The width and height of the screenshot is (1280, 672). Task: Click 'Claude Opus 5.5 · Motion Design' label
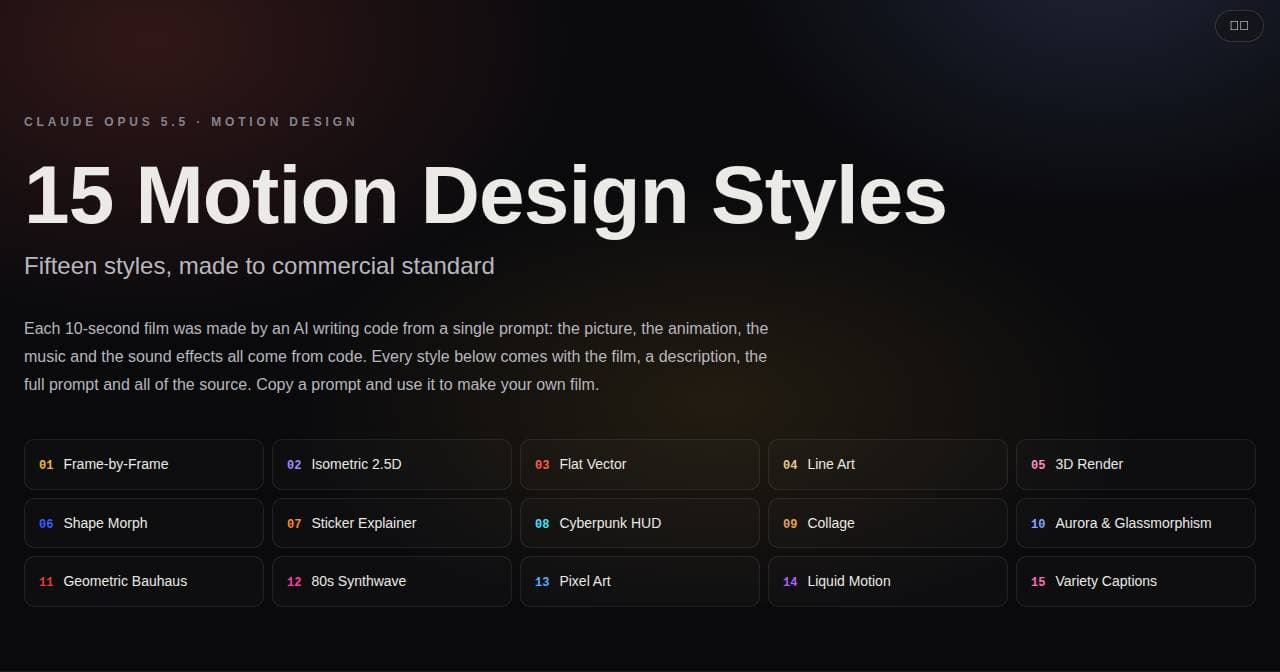pos(190,122)
